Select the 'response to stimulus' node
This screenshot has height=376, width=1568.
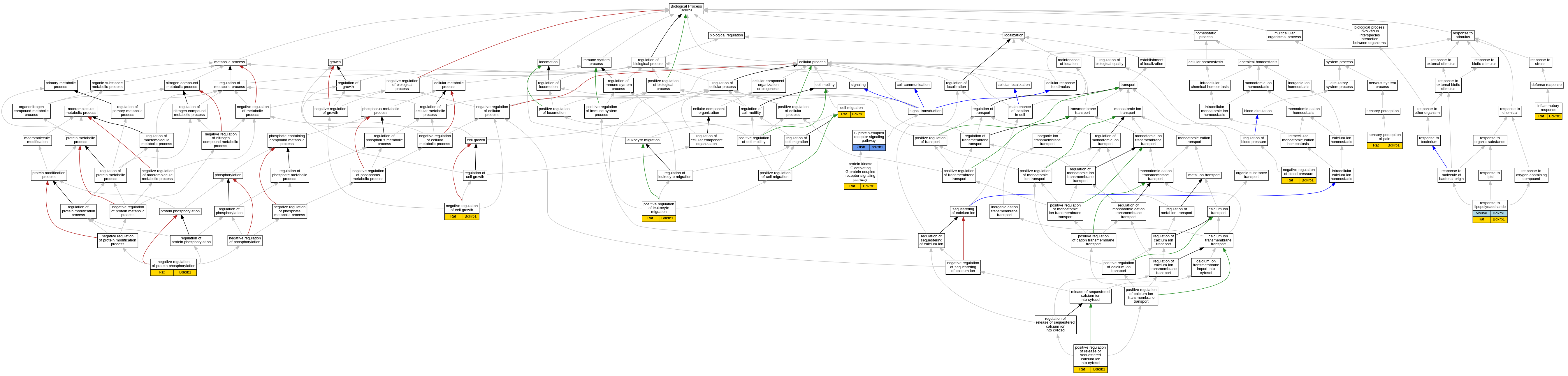1462,35
